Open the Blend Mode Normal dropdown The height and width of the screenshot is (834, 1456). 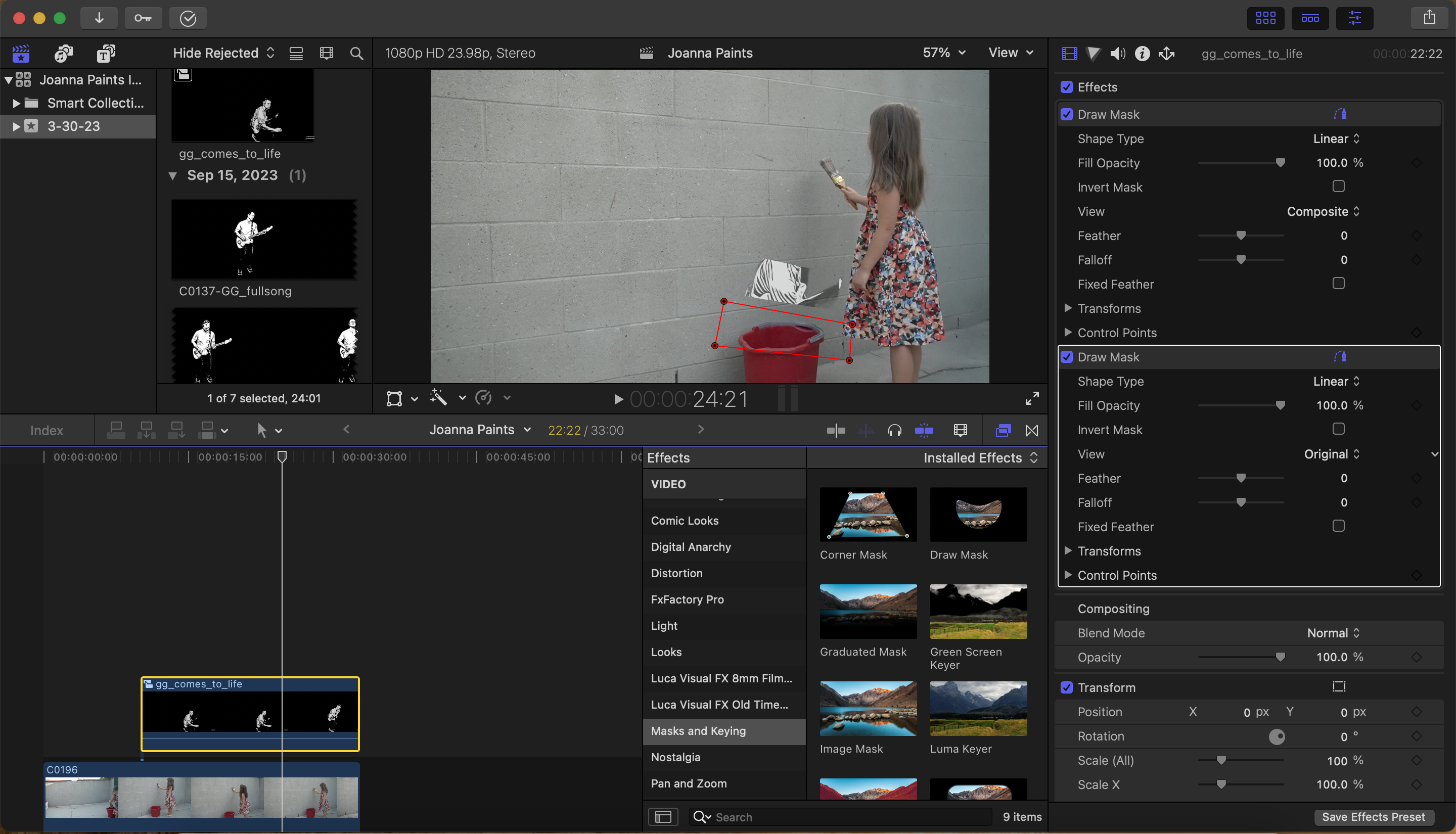coord(1333,633)
